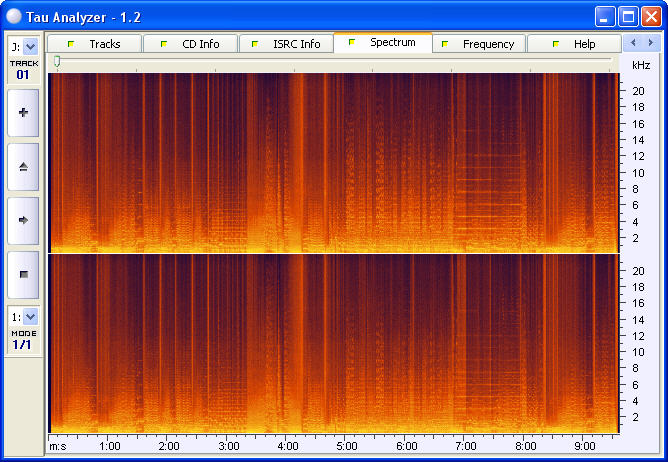The image size is (668, 462).
Task: Open the 1: mode dropdown
Action: tap(30, 316)
